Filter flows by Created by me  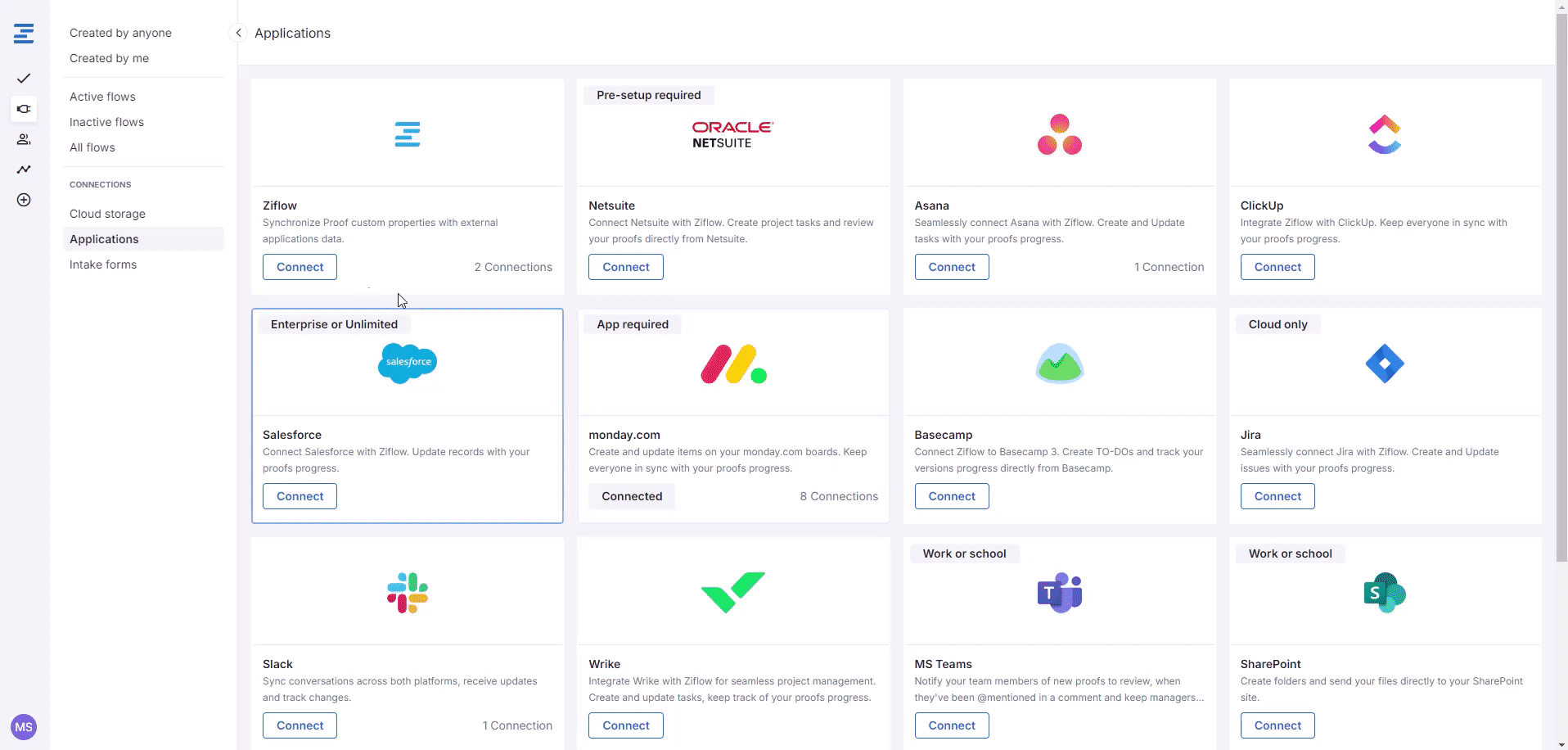click(109, 58)
